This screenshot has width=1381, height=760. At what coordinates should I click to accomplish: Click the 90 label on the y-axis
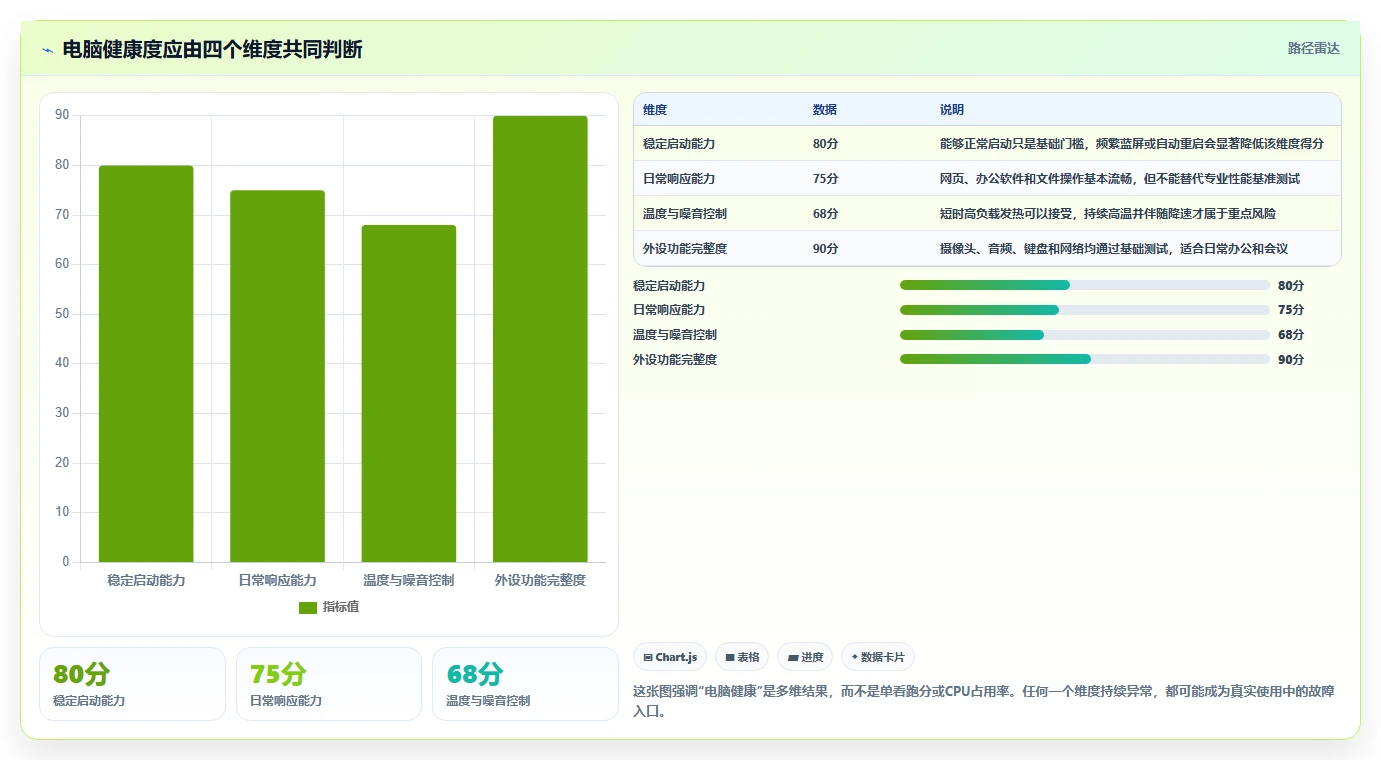pos(62,115)
